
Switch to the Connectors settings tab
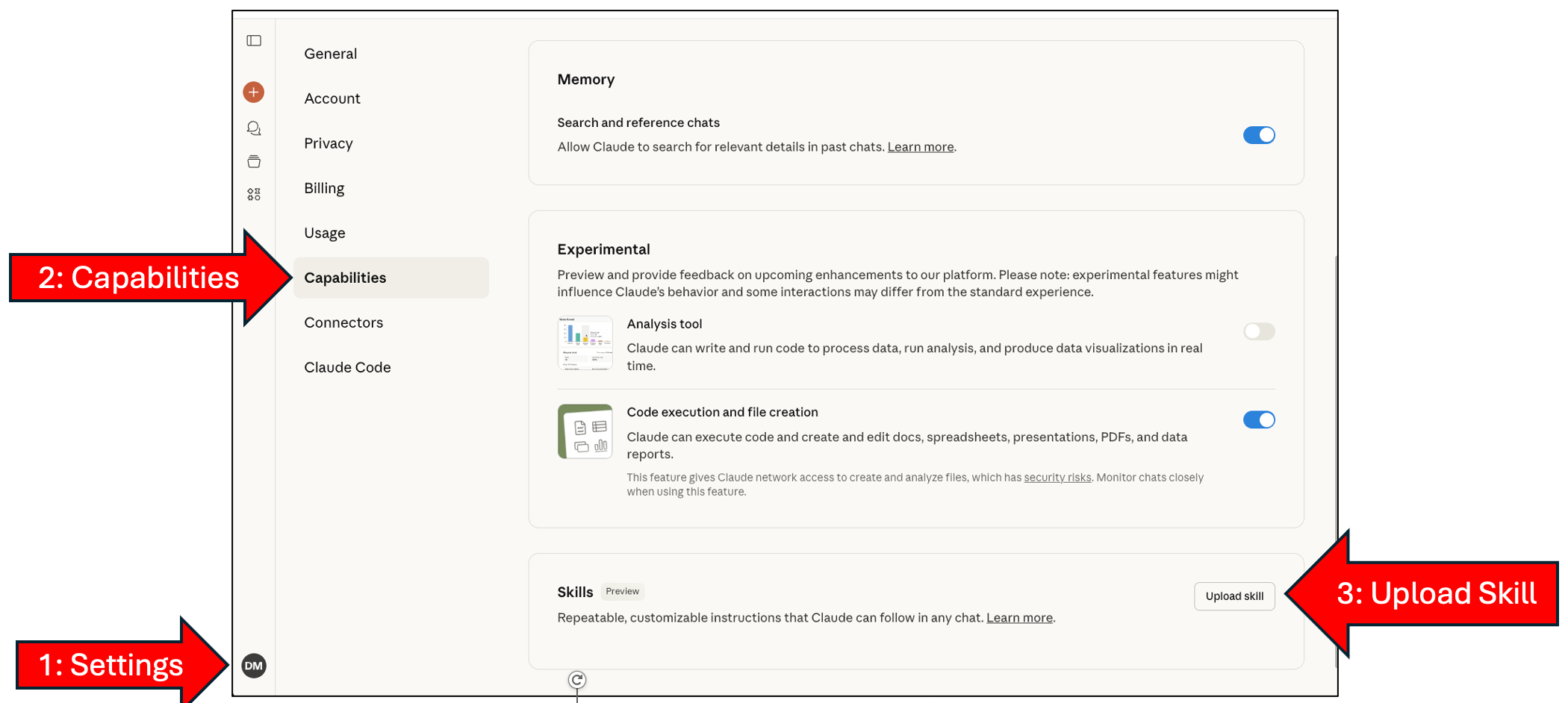343,322
